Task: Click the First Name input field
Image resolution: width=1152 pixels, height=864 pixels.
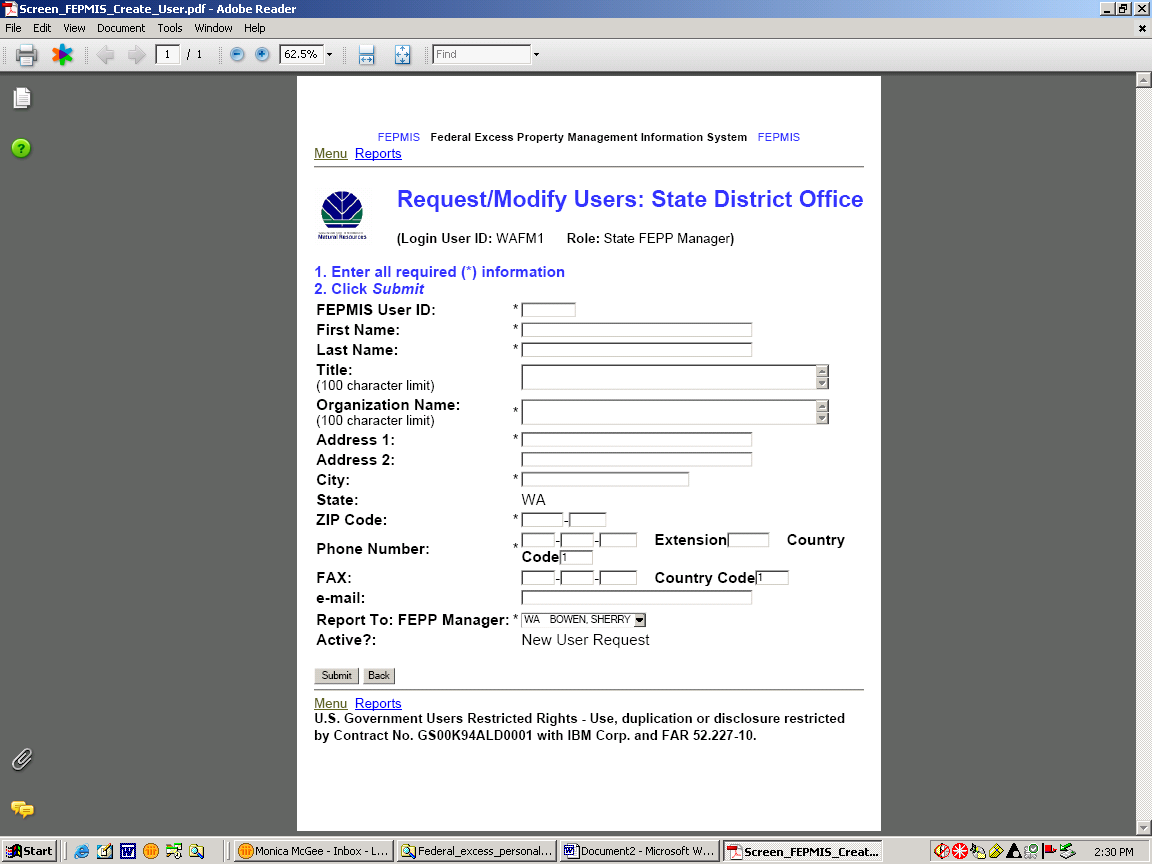Action: pyautogui.click(x=637, y=330)
